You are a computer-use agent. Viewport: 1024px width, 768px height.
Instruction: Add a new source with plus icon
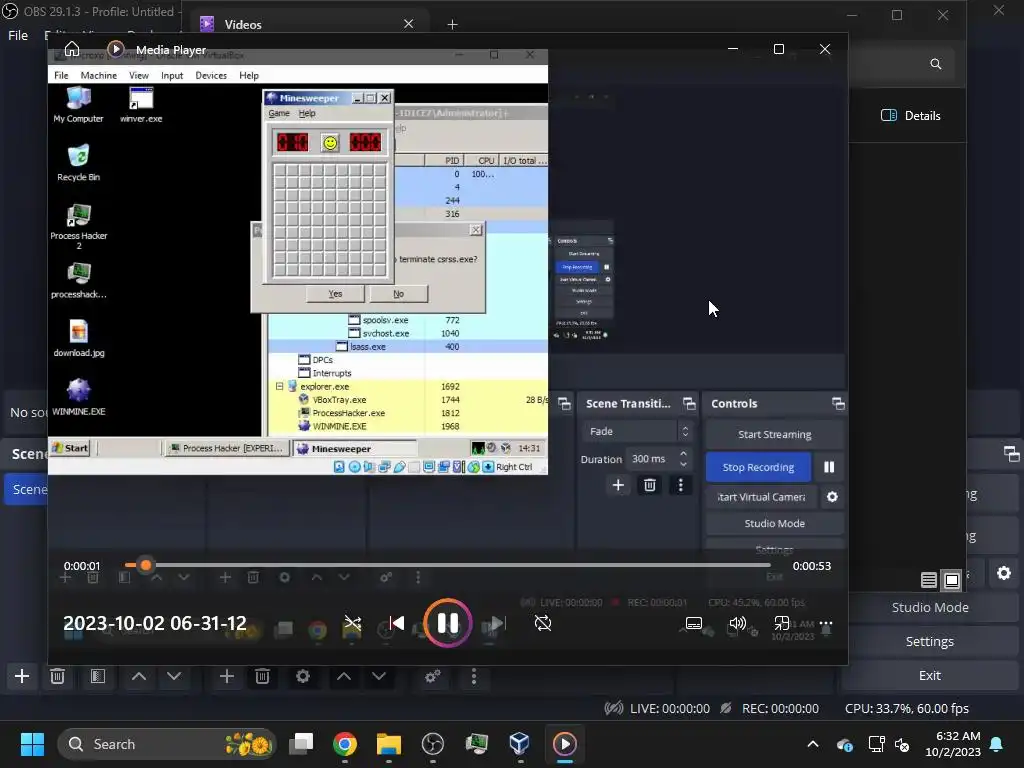(x=227, y=677)
